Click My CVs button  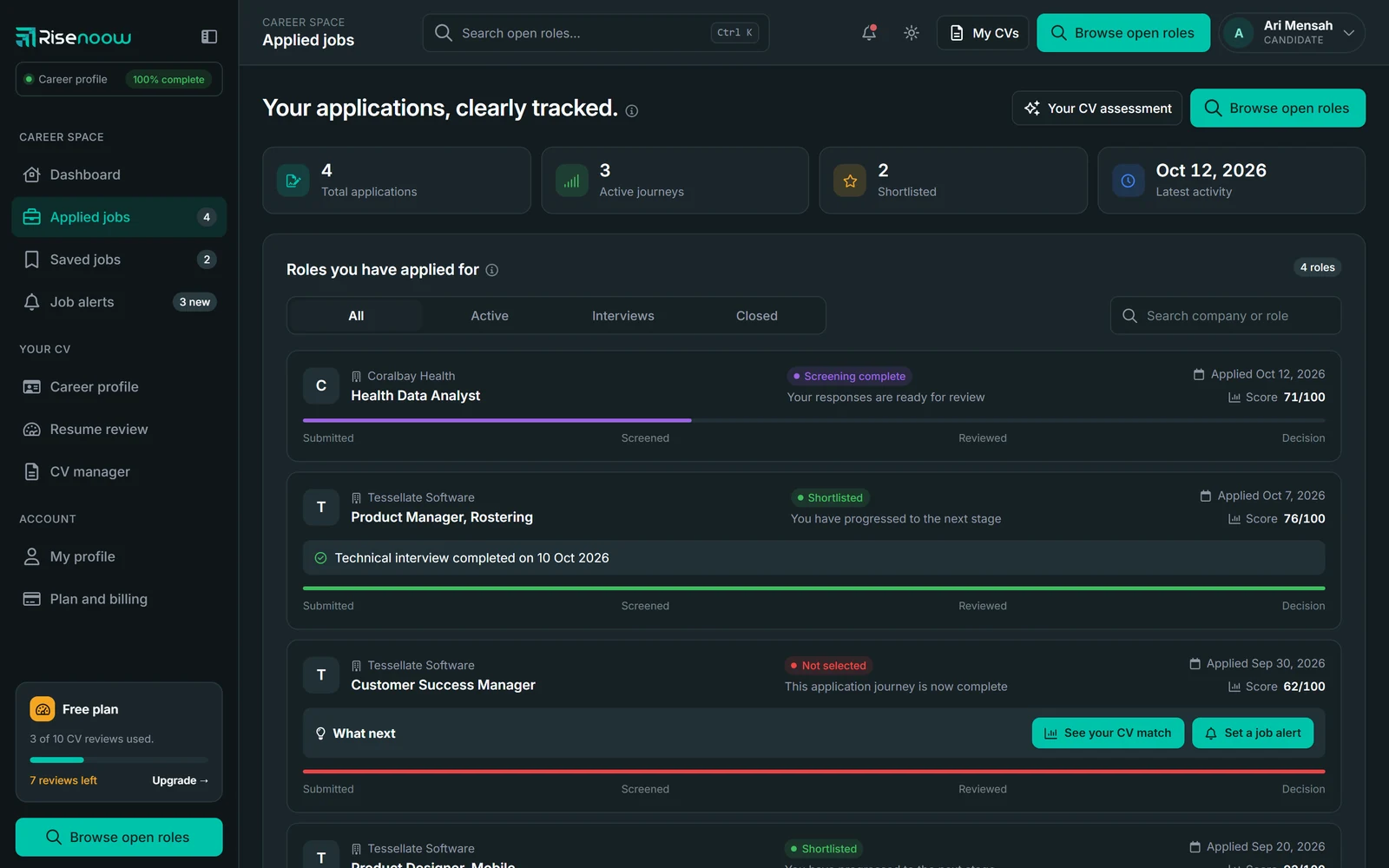983,33
